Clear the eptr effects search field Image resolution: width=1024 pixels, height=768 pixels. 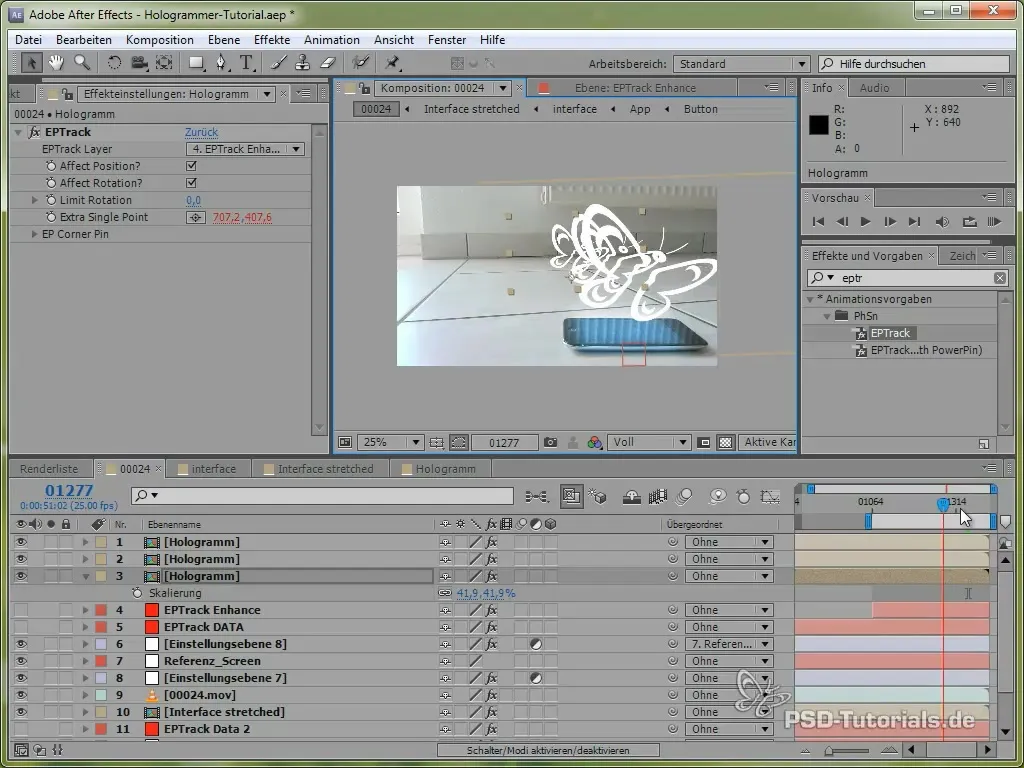1000,278
